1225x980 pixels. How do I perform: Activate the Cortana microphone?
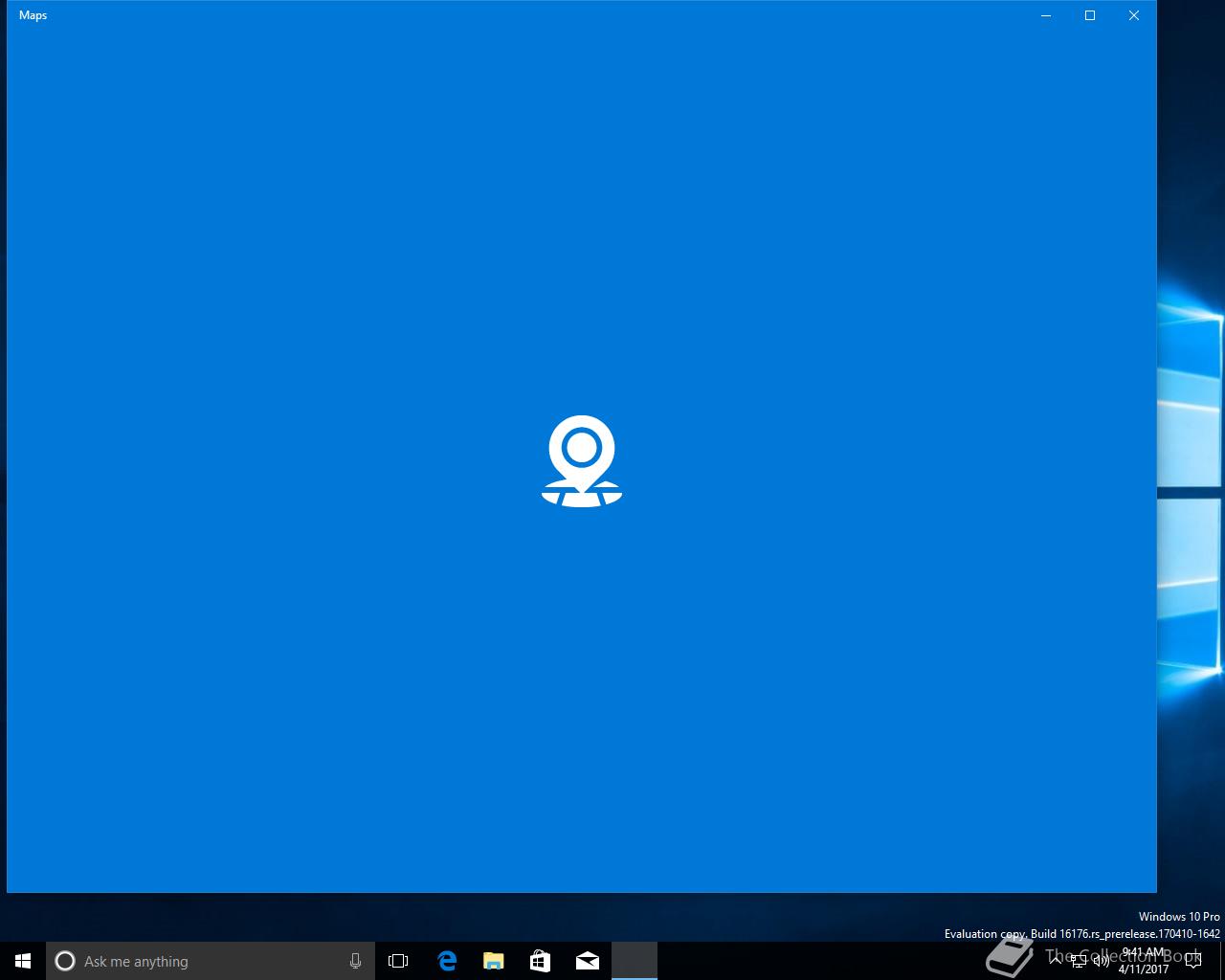pyautogui.click(x=355, y=961)
